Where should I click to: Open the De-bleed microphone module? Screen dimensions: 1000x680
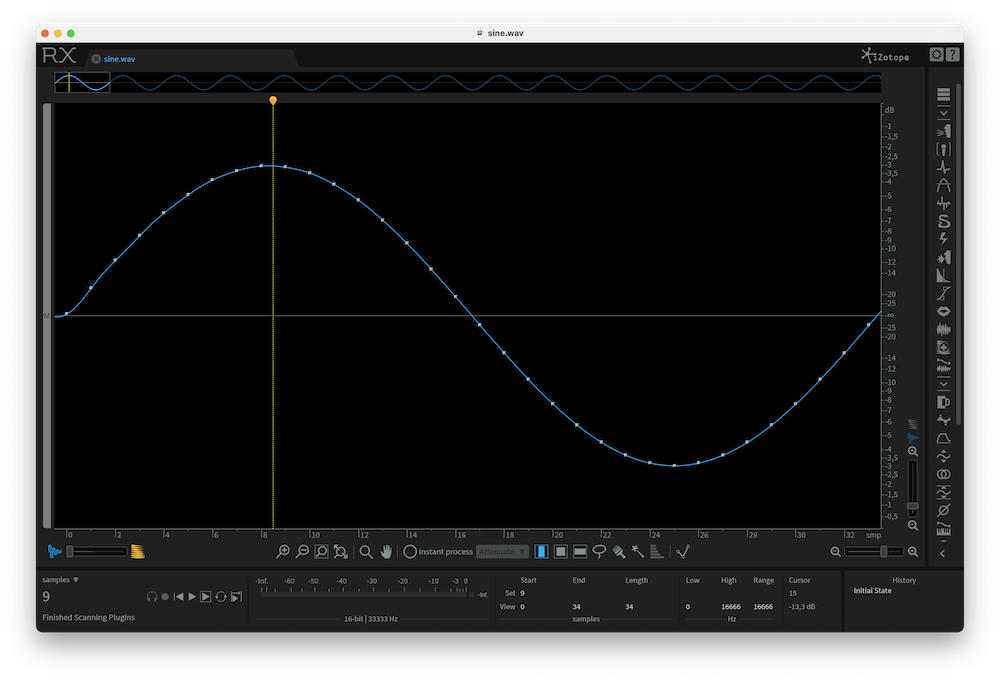coord(943,149)
